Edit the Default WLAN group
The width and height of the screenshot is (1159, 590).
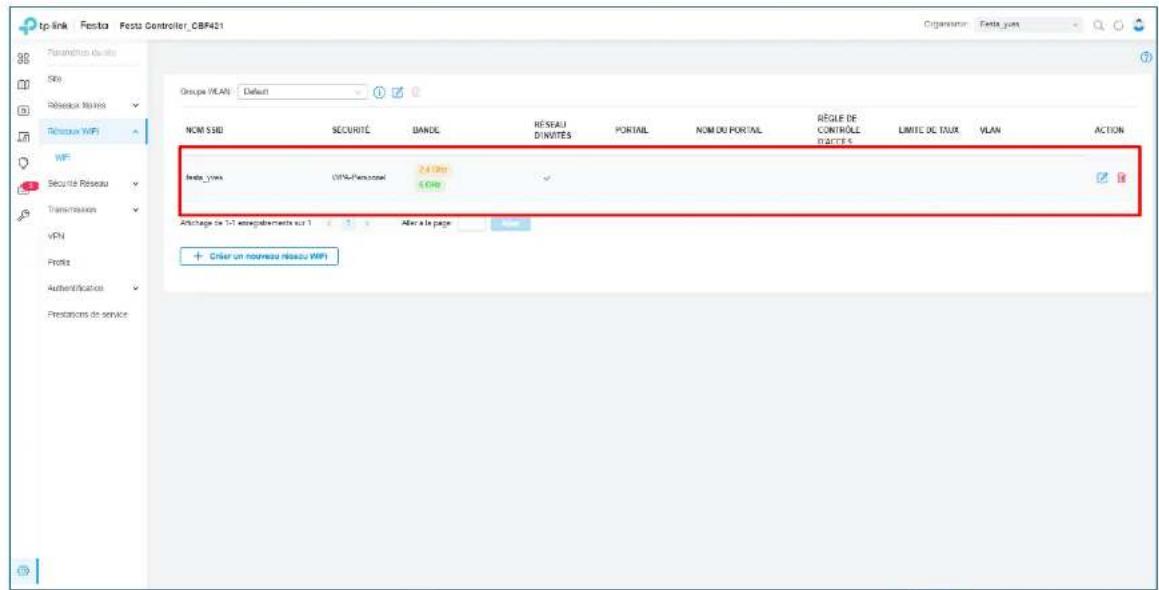(398, 93)
